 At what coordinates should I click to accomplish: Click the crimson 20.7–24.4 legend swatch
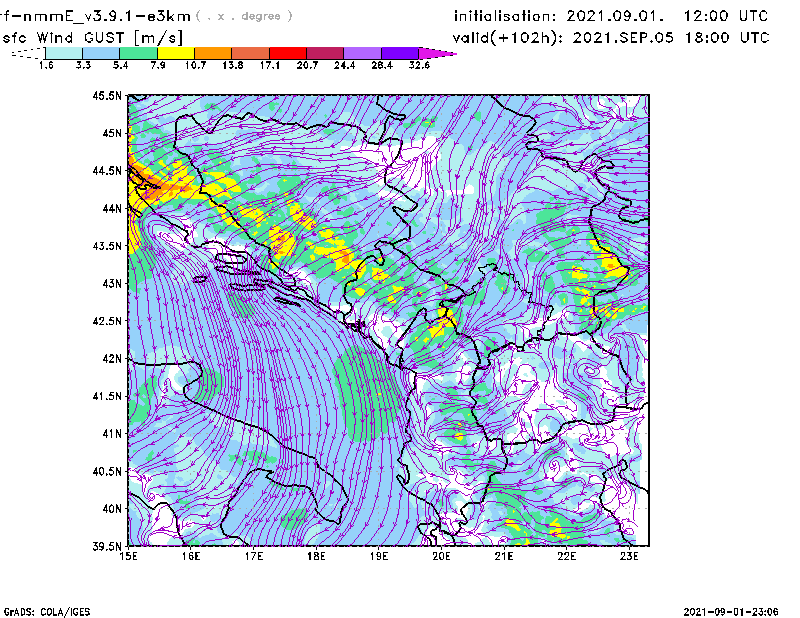pyautogui.click(x=325, y=53)
